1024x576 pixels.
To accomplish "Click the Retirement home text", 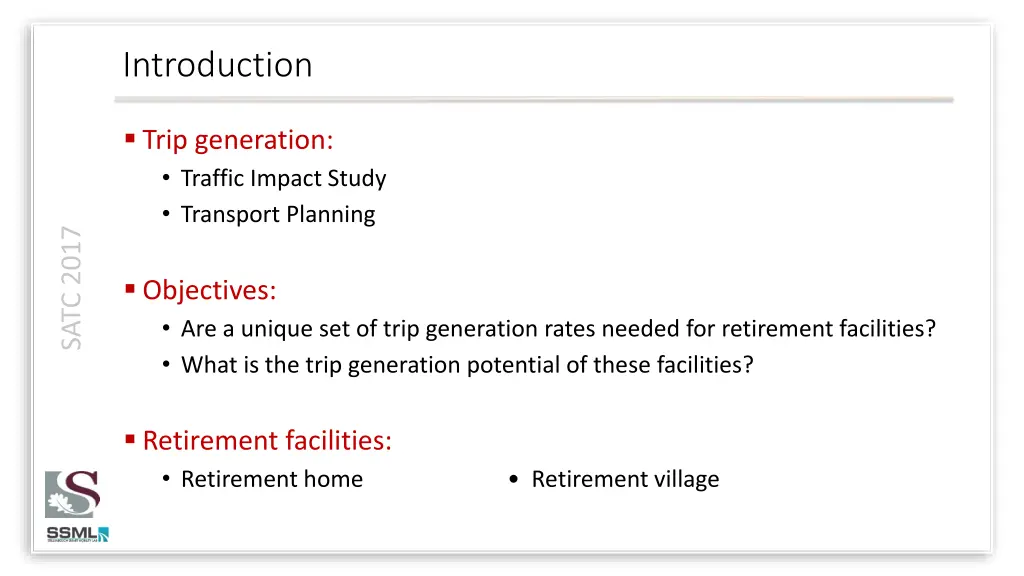I will (272, 479).
